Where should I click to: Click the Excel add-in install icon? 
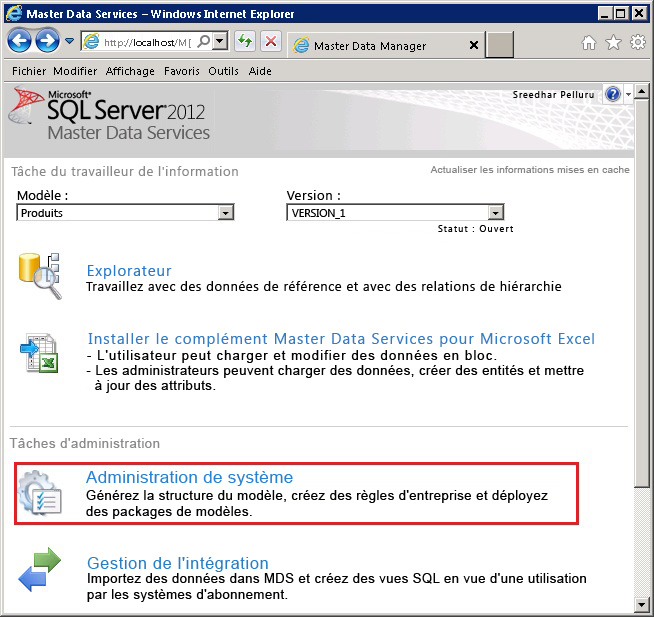(x=39, y=353)
